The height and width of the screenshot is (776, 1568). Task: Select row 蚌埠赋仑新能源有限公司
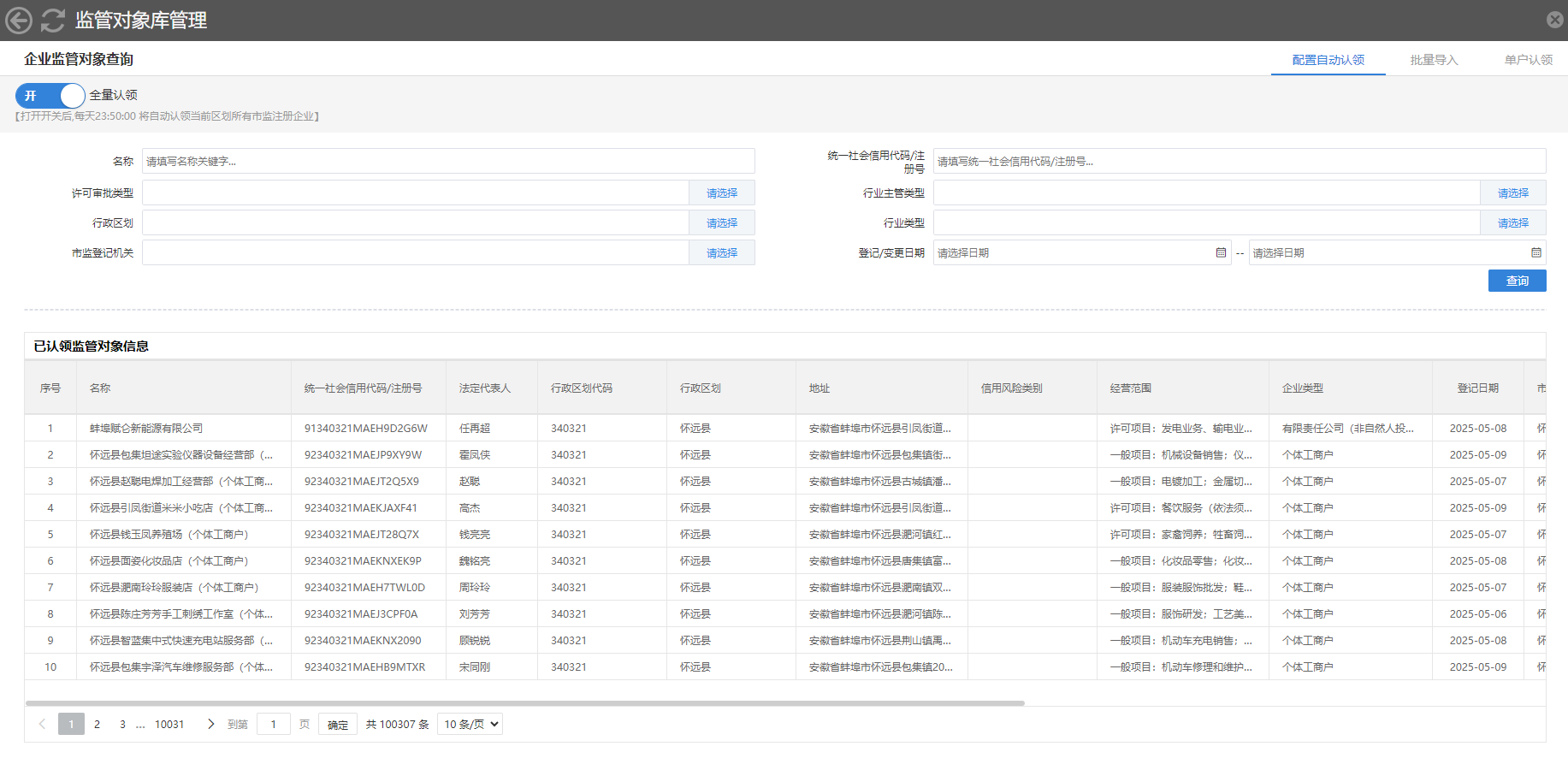pyautogui.click(x=784, y=428)
